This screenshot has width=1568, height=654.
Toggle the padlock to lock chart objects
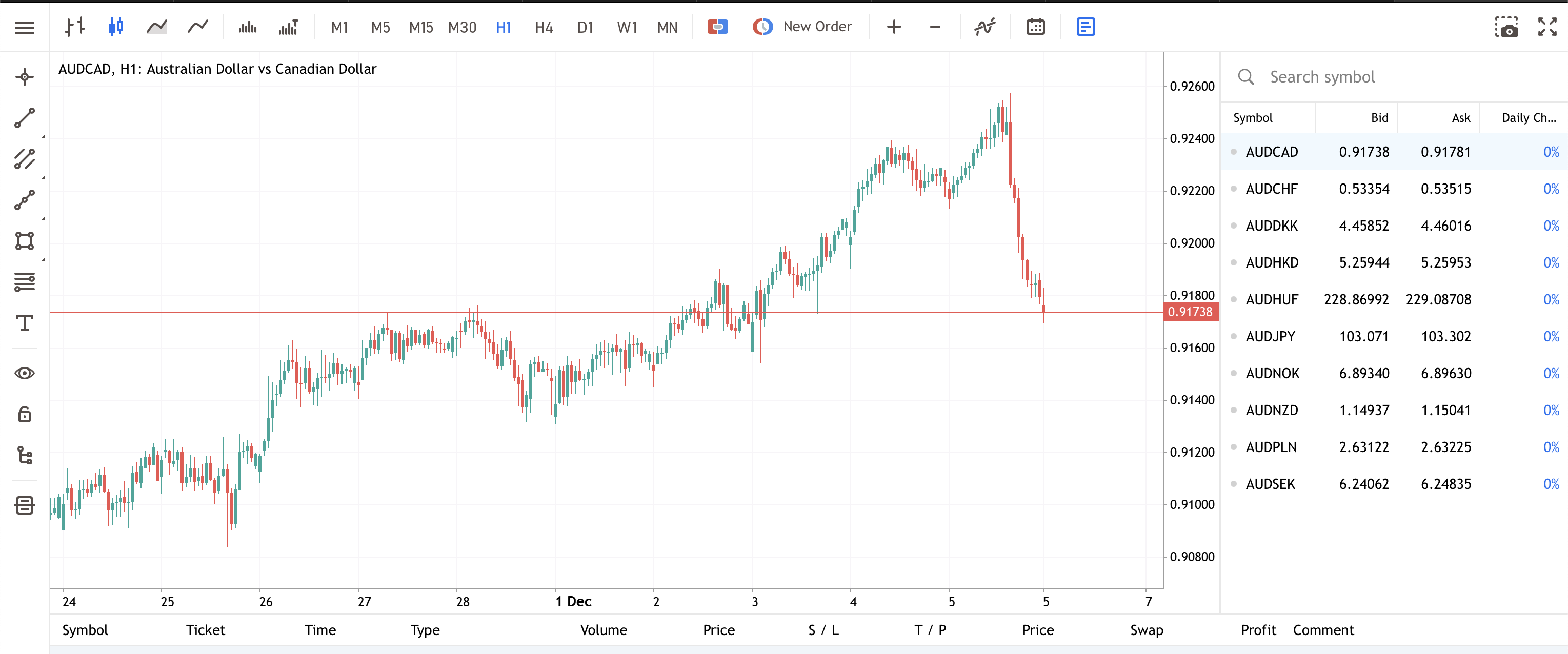click(x=23, y=414)
